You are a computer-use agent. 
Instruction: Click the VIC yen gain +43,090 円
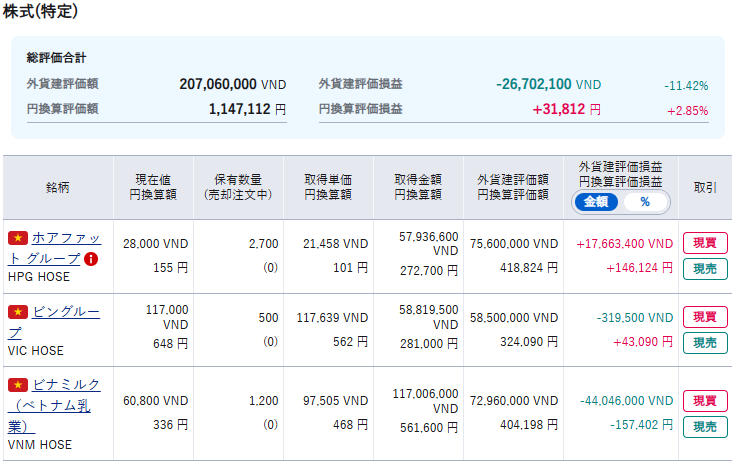click(x=643, y=342)
